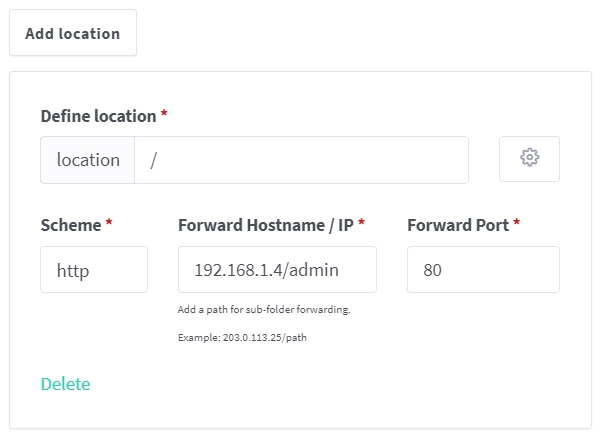
Task: Click the gray "location" prefix box
Action: coord(88,160)
